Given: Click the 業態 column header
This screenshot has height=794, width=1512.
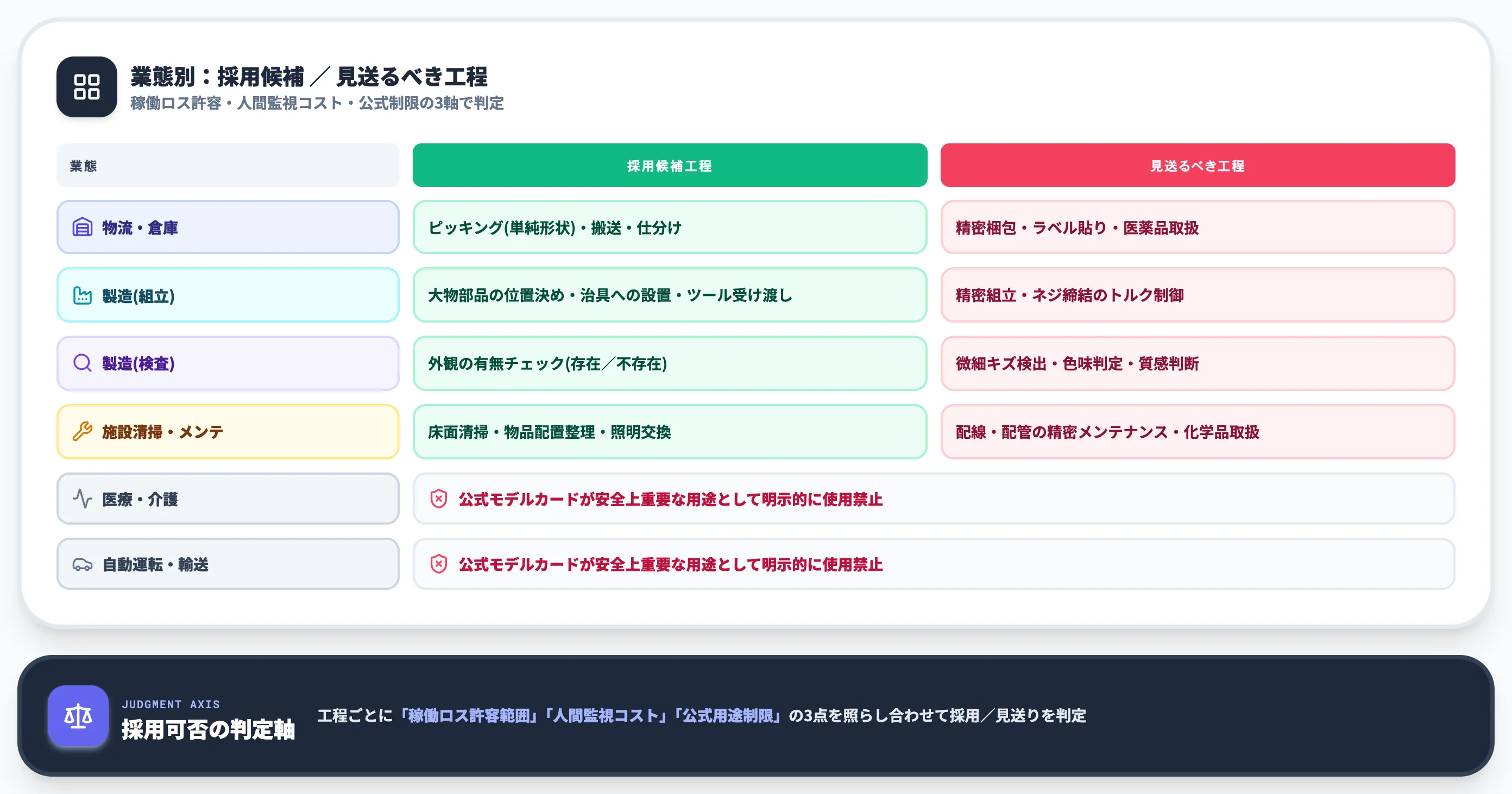Looking at the screenshot, I should (x=228, y=166).
